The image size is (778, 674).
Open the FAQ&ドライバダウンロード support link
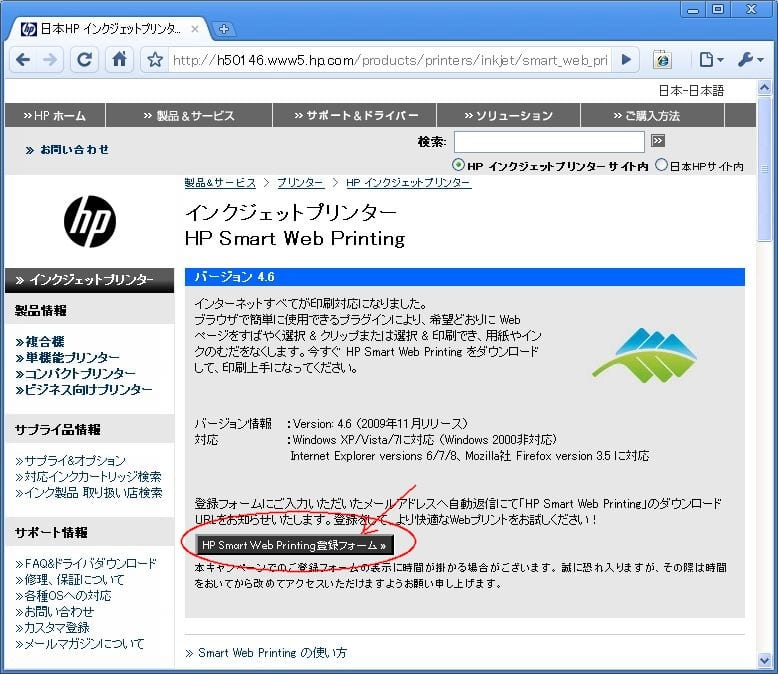click(86, 564)
